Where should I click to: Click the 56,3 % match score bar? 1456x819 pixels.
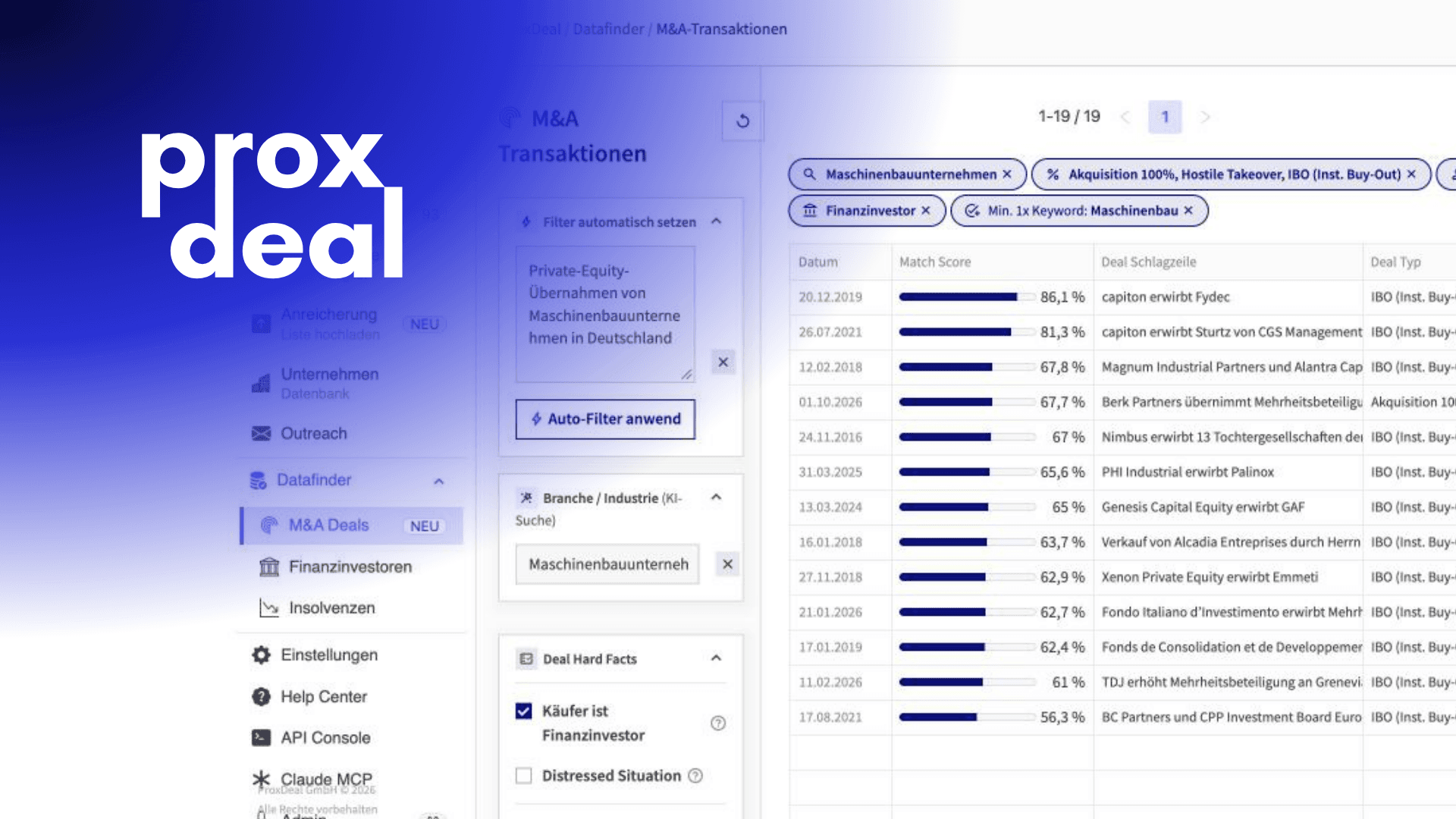point(968,717)
